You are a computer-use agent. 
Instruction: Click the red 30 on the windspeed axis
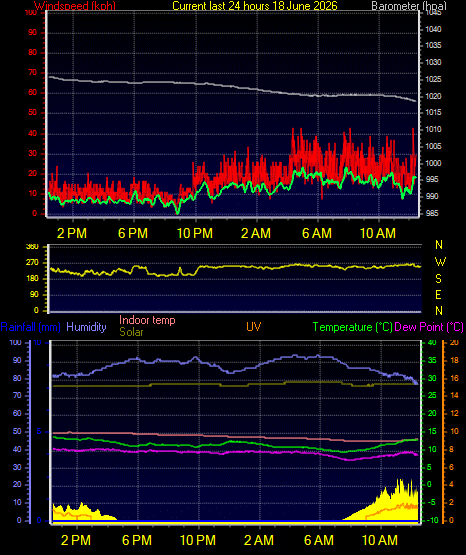(x=33, y=153)
